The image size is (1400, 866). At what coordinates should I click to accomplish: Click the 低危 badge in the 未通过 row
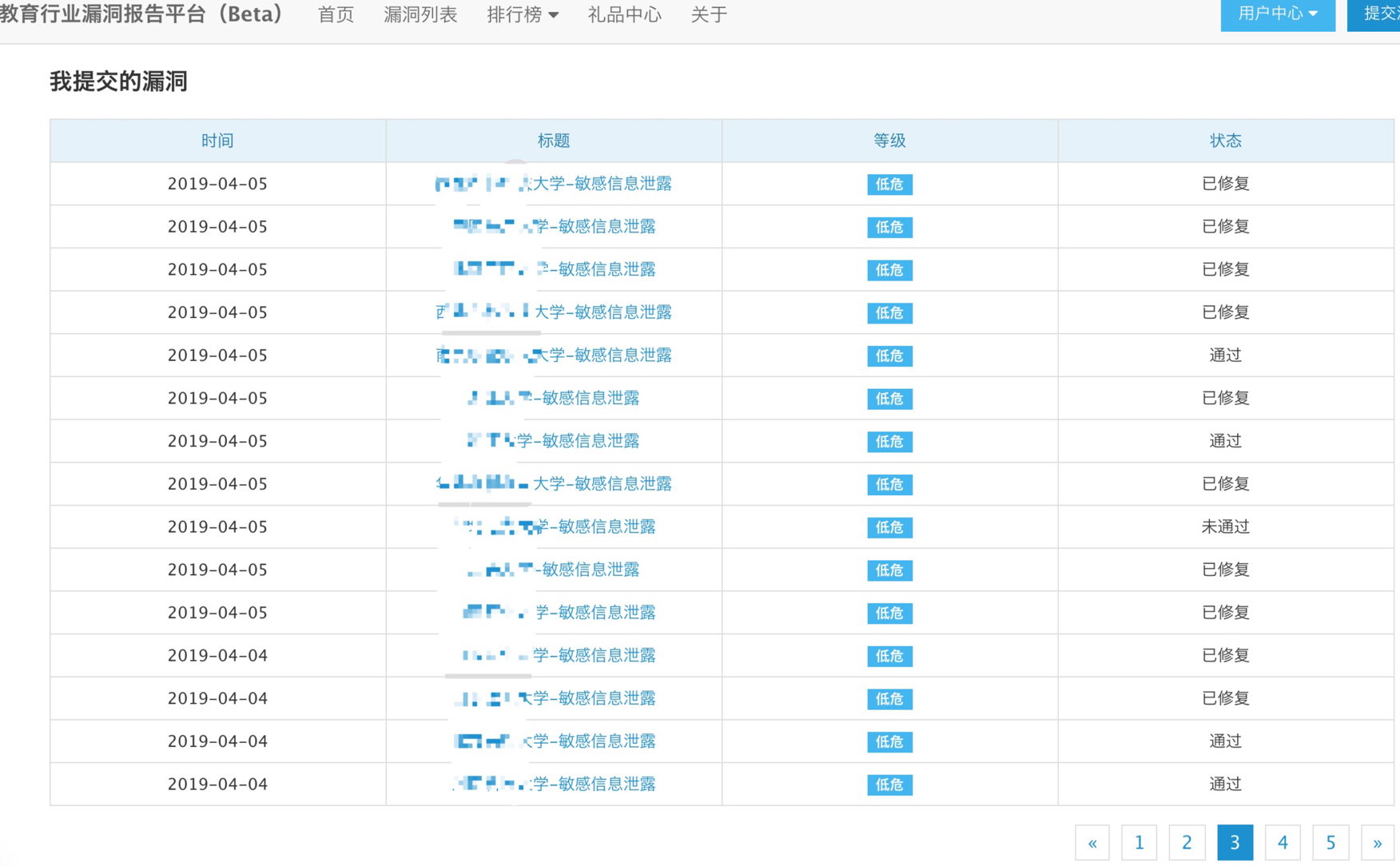(889, 527)
